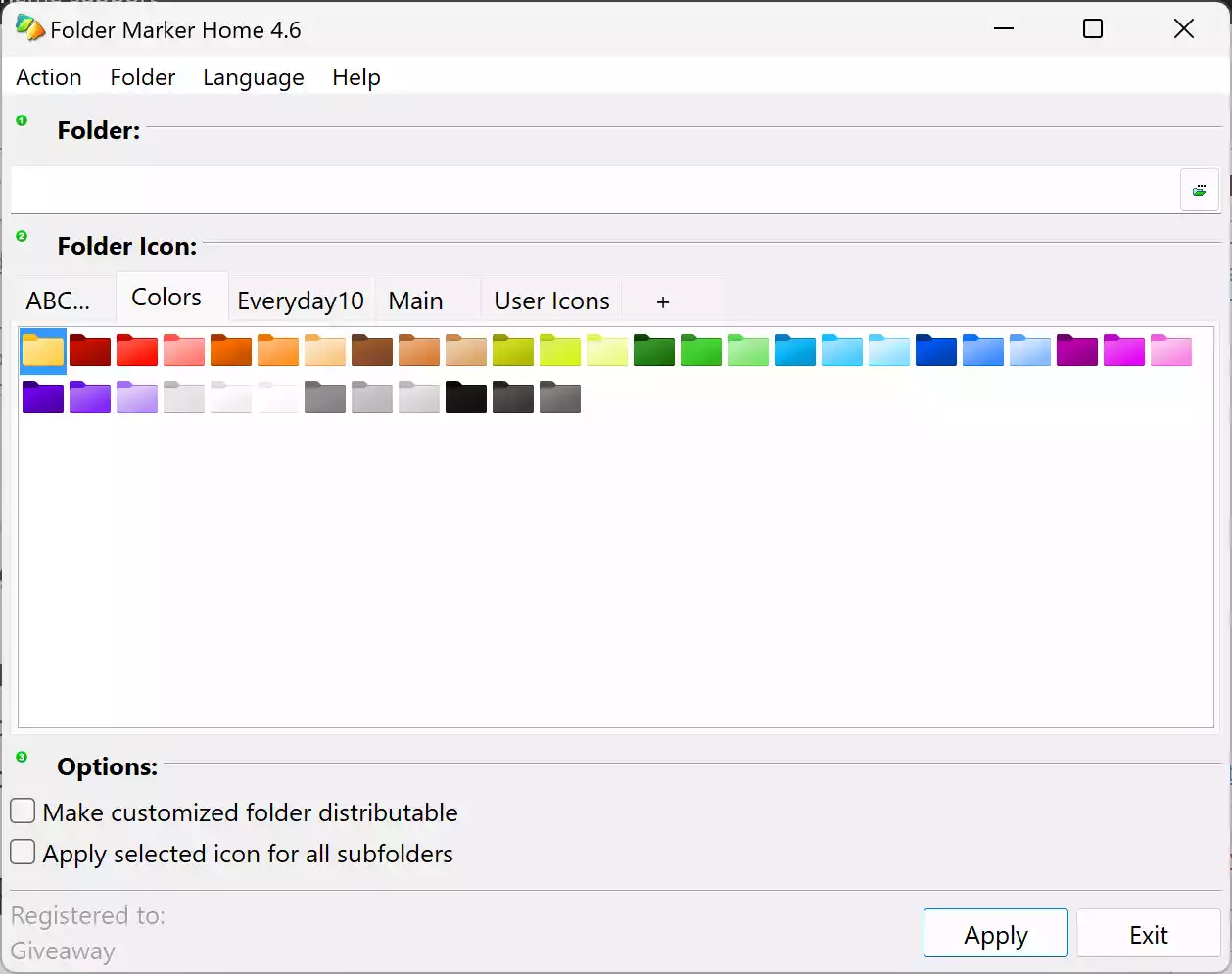Pick the medium orange folder icon

[x=278, y=351]
